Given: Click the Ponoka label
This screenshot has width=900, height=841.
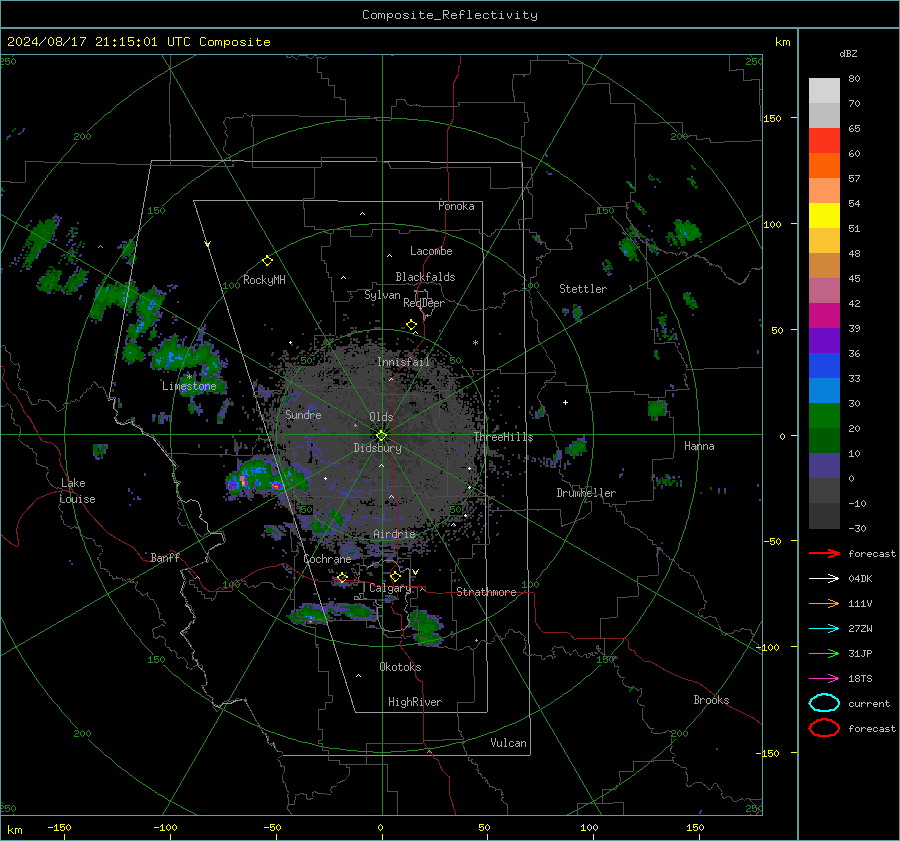Looking at the screenshot, I should [x=456, y=206].
